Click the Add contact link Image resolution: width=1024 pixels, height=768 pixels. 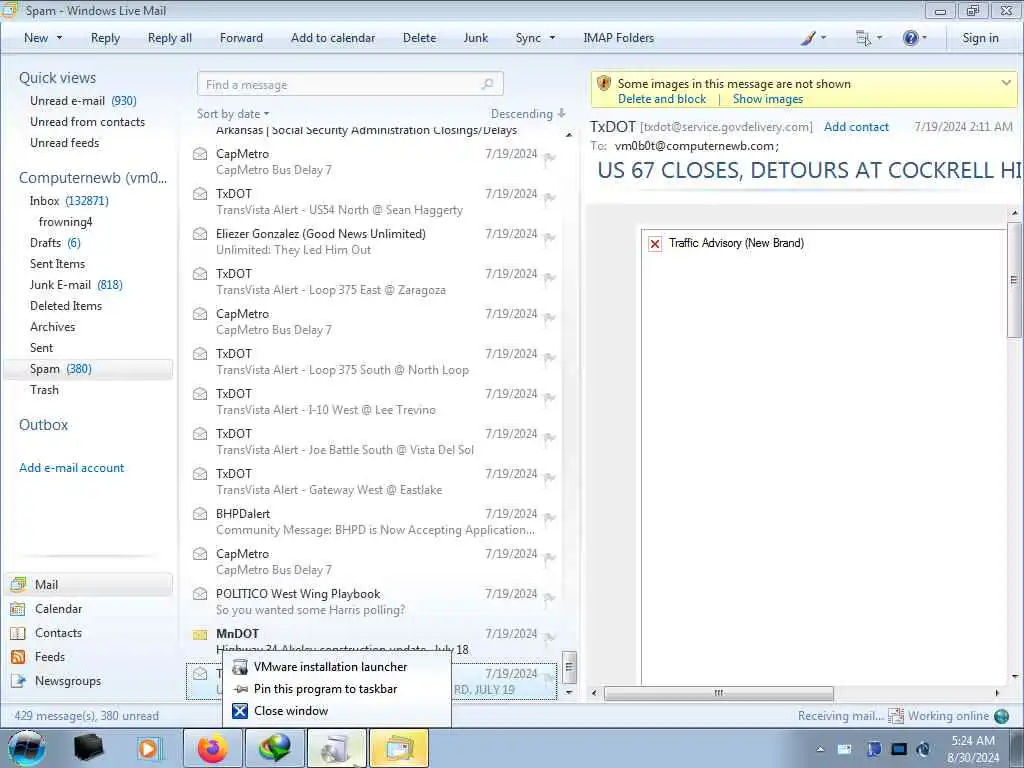(x=856, y=127)
